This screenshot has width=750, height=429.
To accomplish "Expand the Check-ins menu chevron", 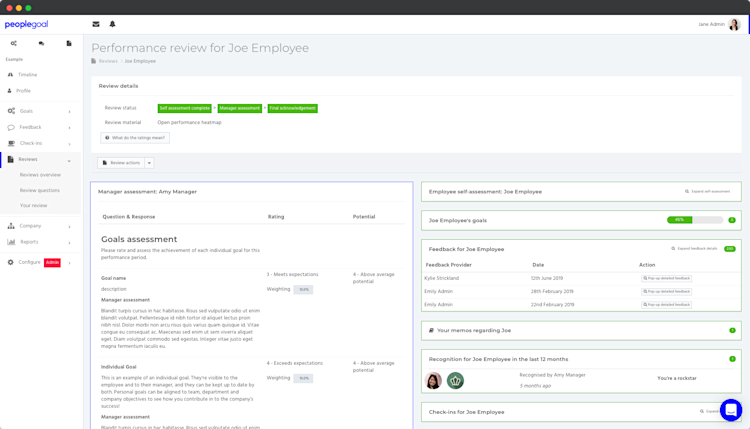I will (x=69, y=143).
